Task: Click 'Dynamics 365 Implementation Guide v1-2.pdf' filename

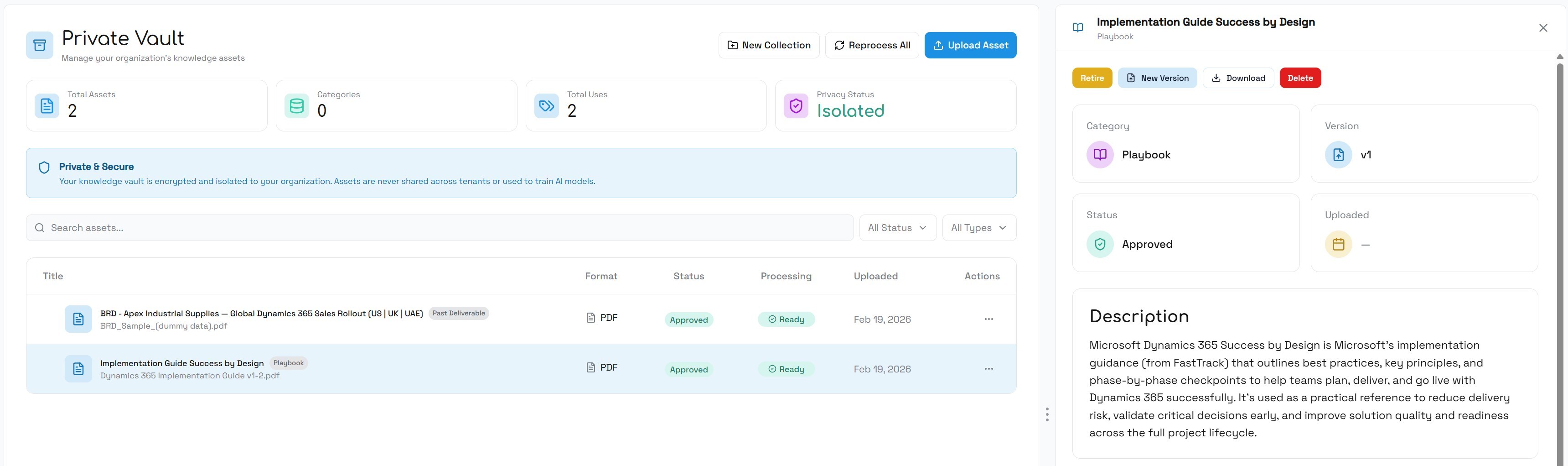Action: [x=190, y=376]
